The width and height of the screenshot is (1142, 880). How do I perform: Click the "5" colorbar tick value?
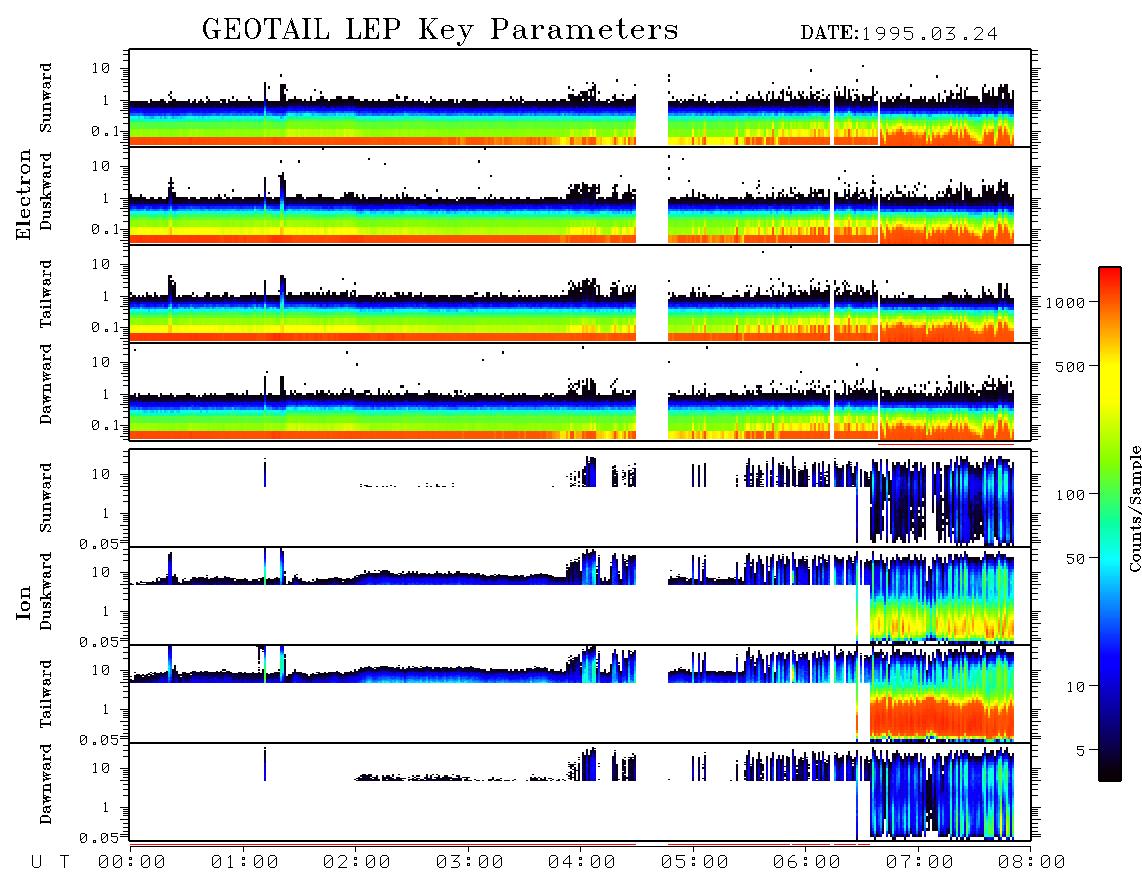click(x=1081, y=750)
